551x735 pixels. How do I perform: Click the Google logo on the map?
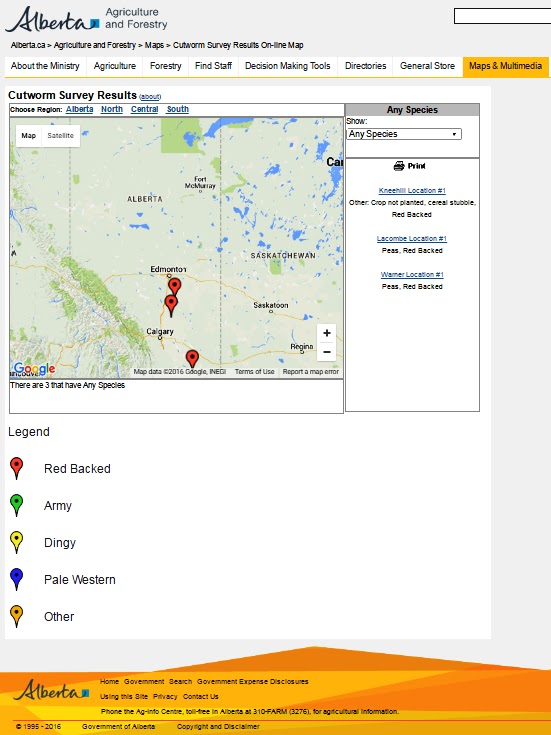tap(34, 369)
